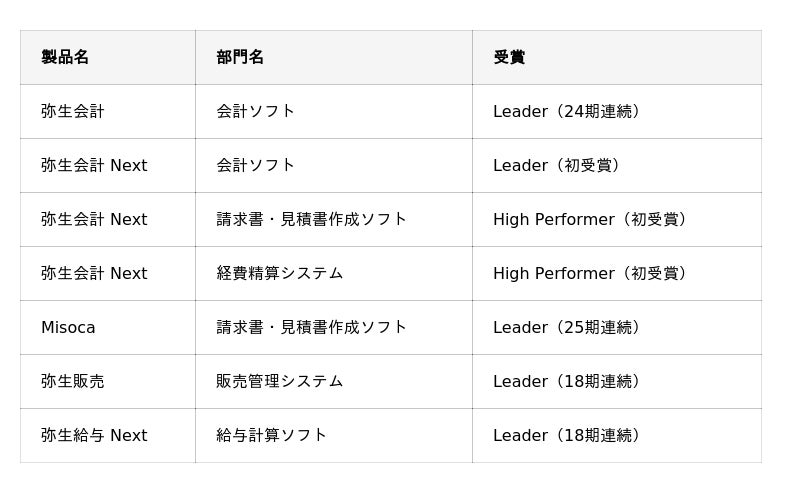Click High Performer cell in 請求書 row of 弥生会計 Next
Screen dimensions: 800x493
click(617, 219)
